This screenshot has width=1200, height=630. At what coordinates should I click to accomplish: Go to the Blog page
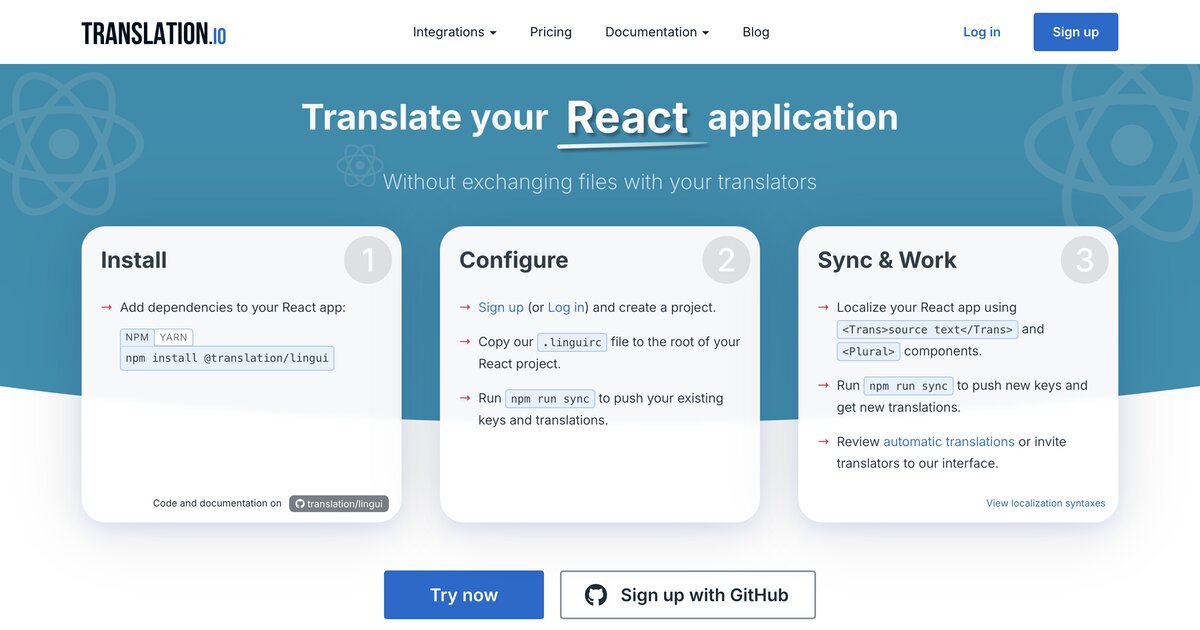[x=756, y=32]
